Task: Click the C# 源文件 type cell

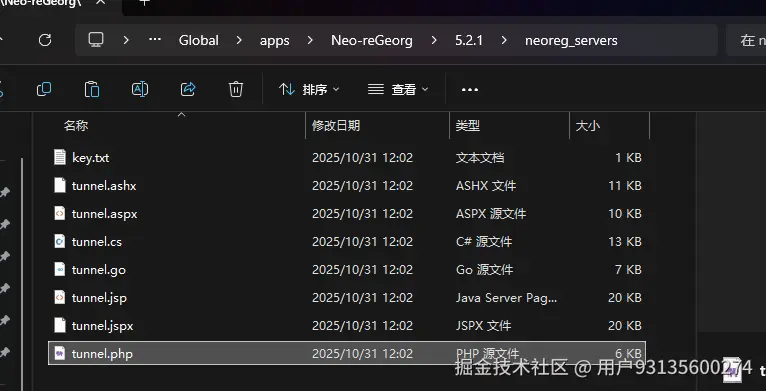Action: tap(484, 242)
